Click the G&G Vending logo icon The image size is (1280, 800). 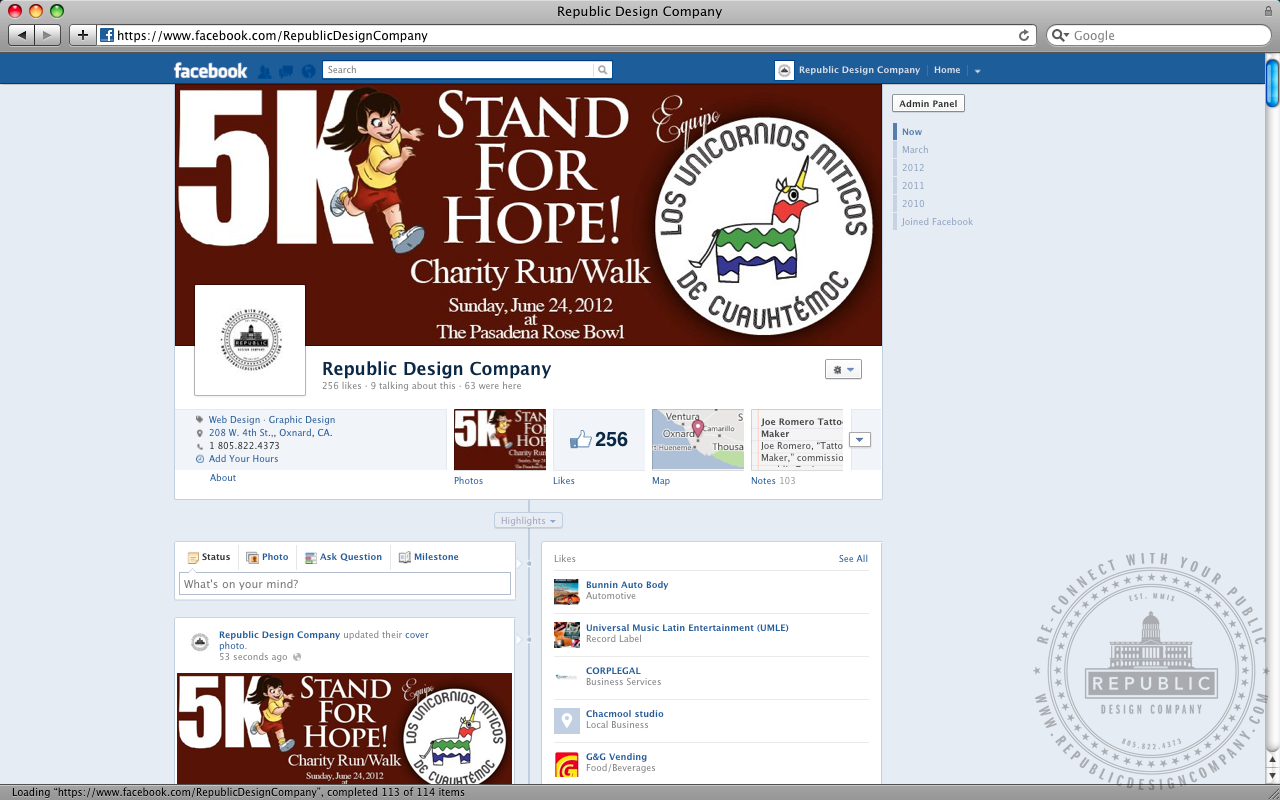click(x=567, y=764)
